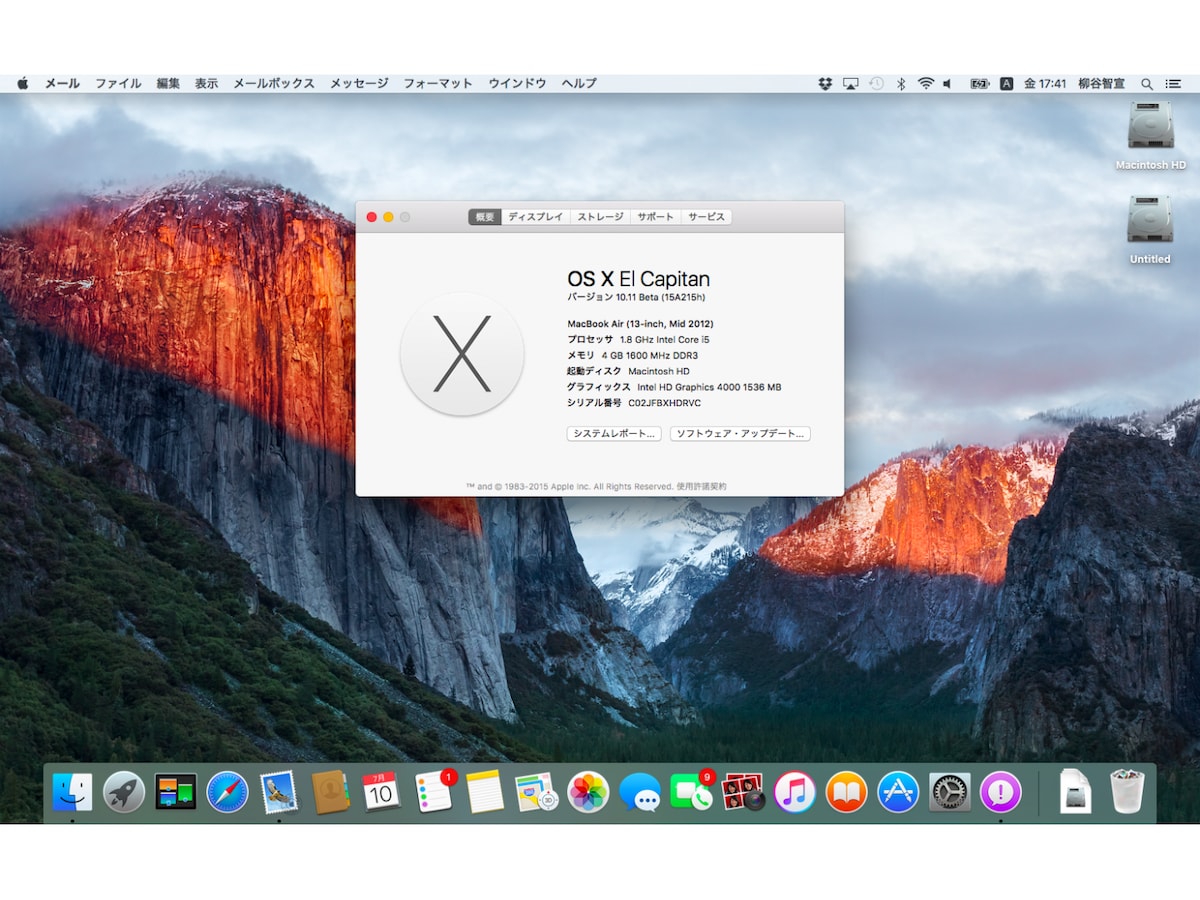1200x900 pixels.
Task: Open Spotlight search magnifier icon
Action: point(1147,84)
